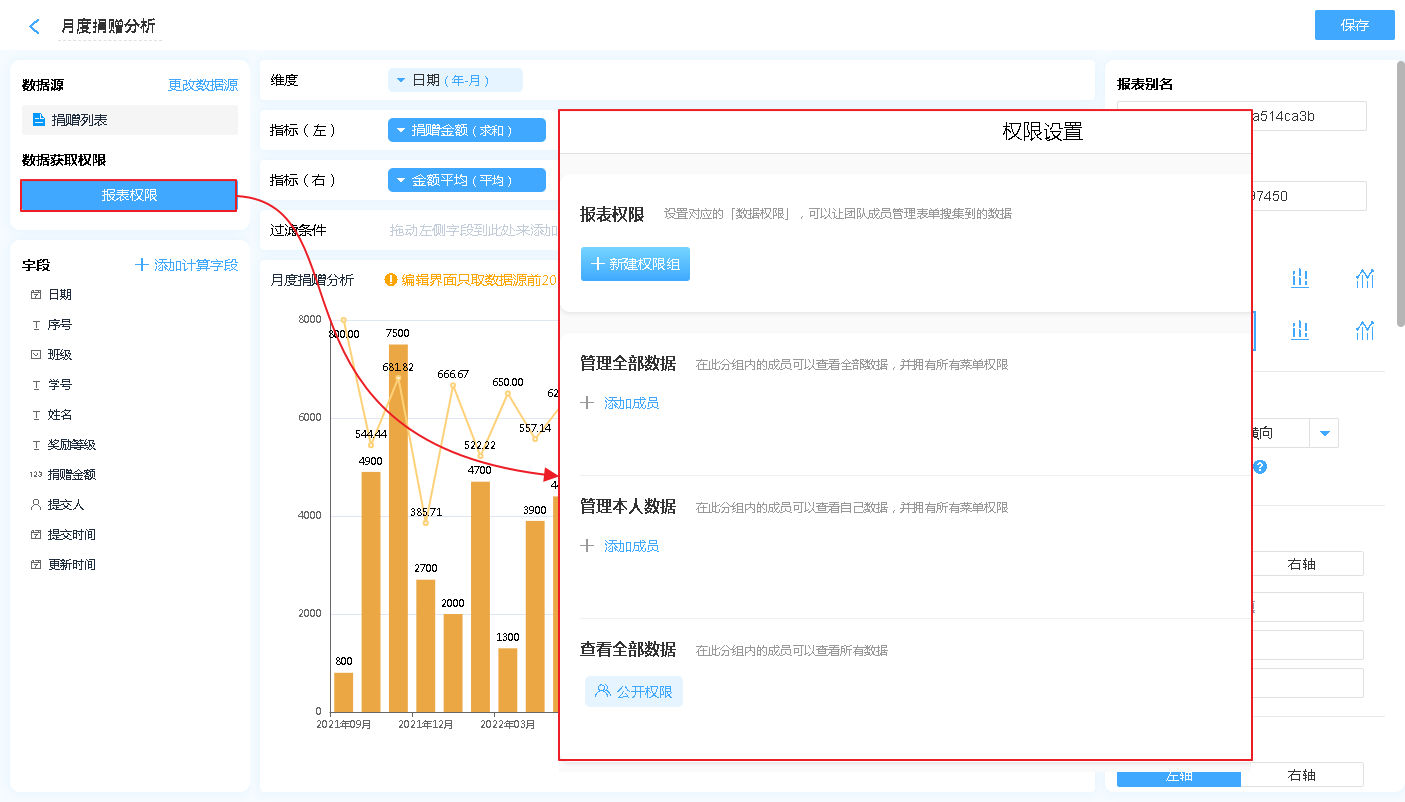
Task: Click plus icon under 管理全部数据
Action: 587,403
